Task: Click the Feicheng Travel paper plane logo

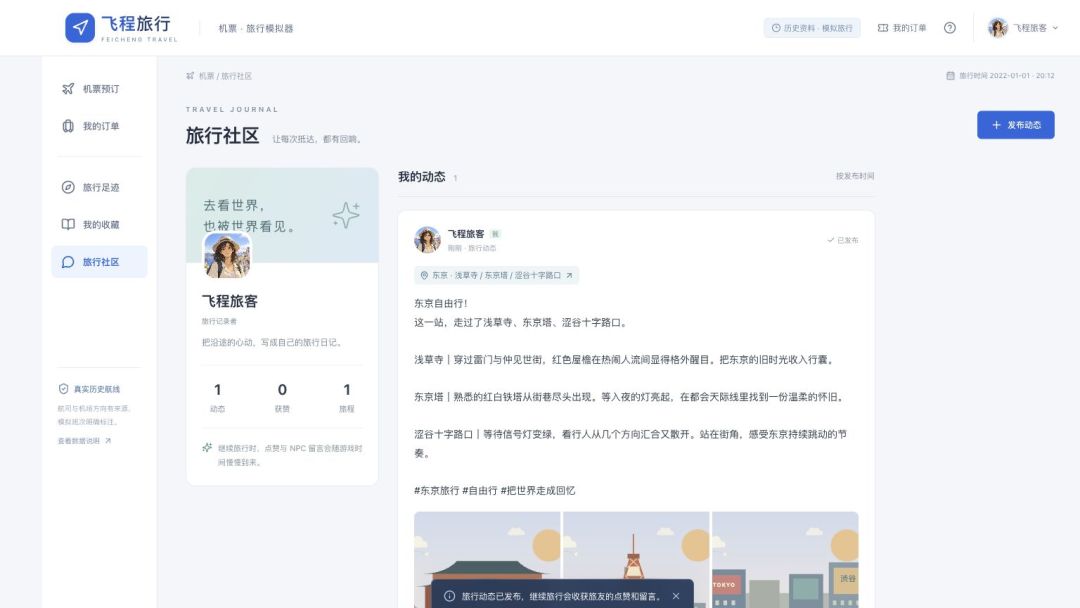Action: pos(80,28)
